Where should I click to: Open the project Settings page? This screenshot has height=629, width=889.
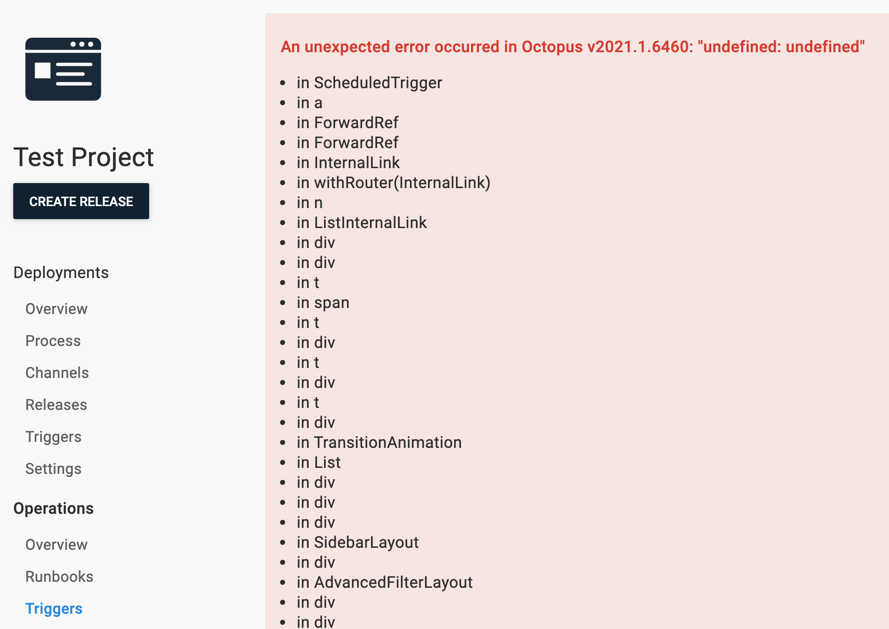click(x=53, y=468)
